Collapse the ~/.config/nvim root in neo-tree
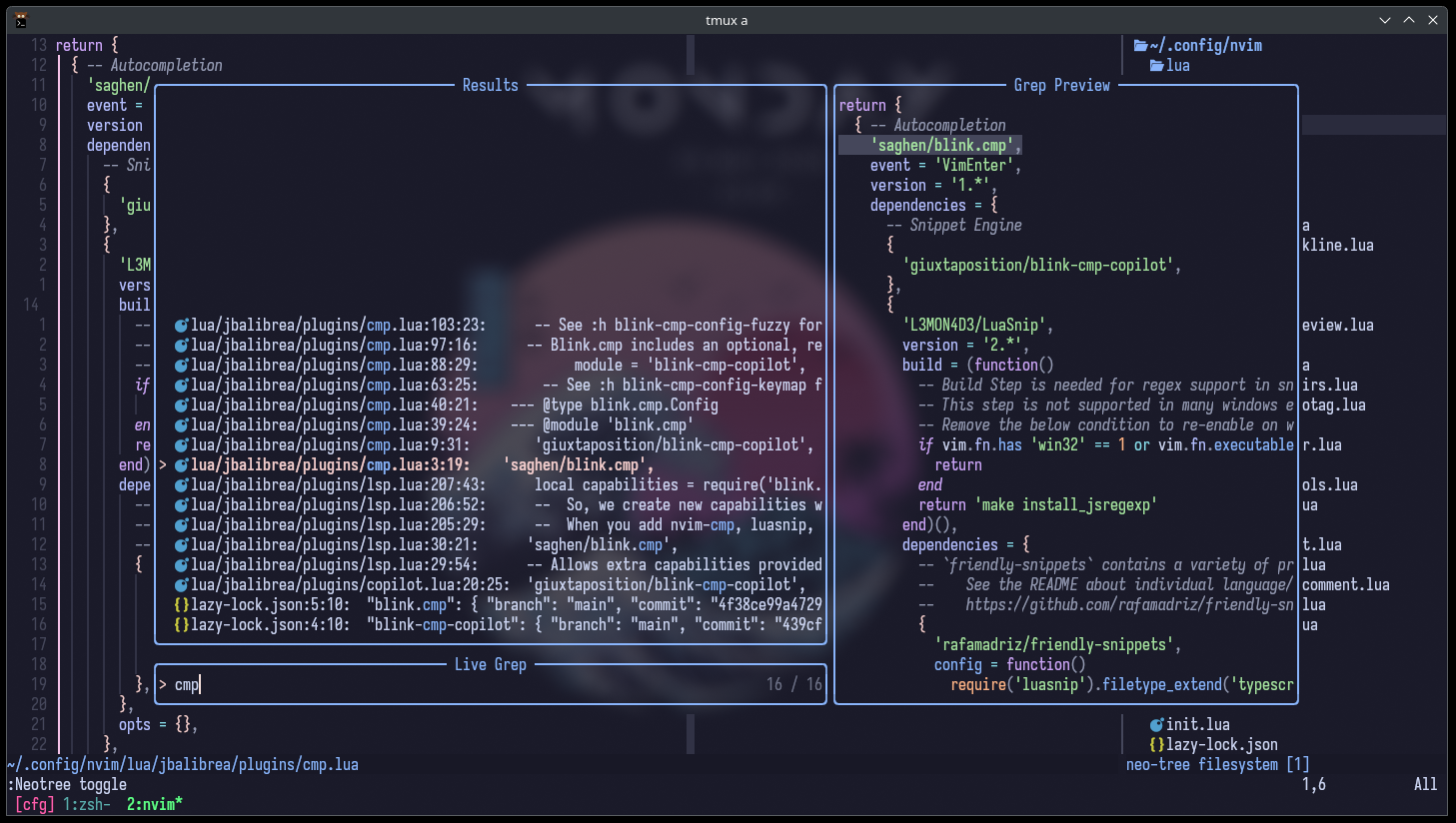 tap(1205, 45)
